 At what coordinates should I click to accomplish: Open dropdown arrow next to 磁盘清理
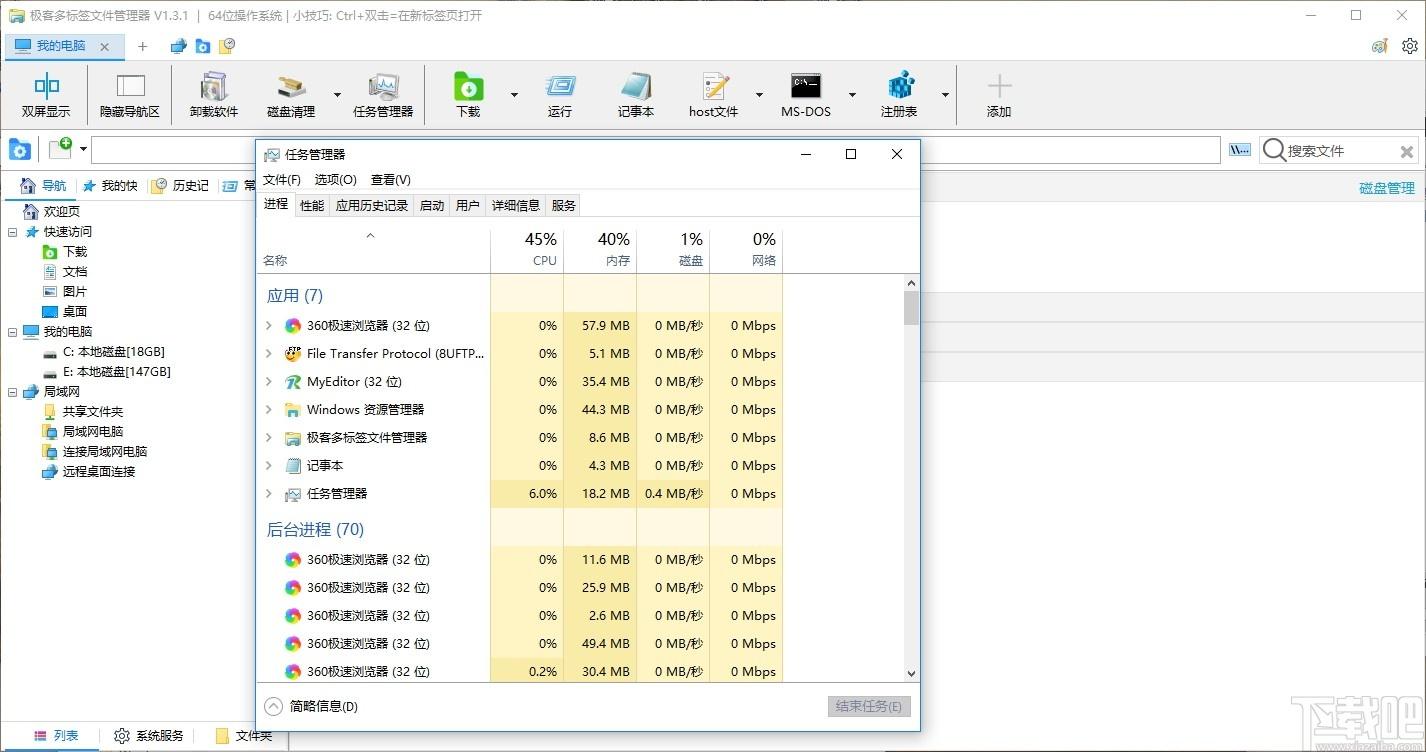point(336,95)
